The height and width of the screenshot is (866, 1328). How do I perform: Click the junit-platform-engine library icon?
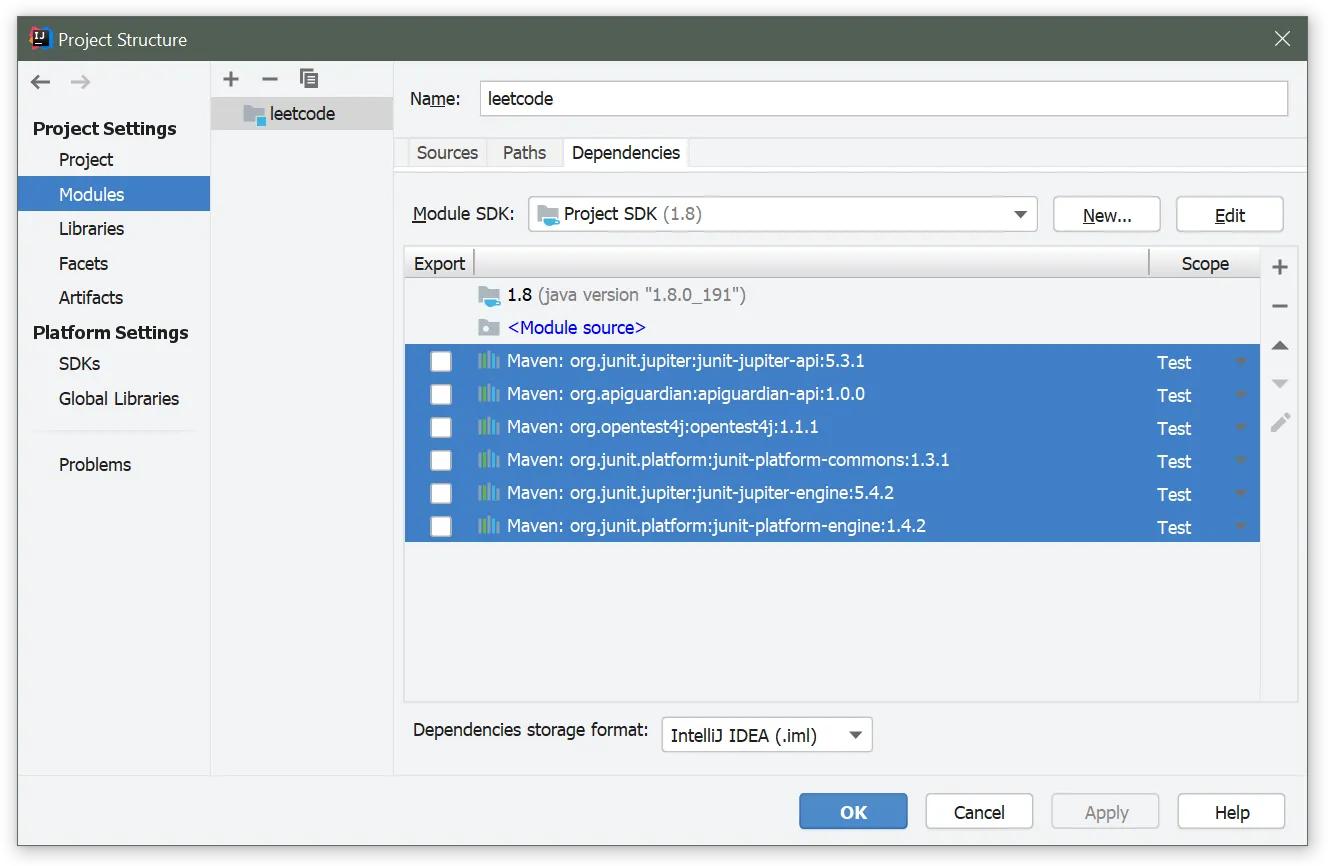(x=488, y=526)
